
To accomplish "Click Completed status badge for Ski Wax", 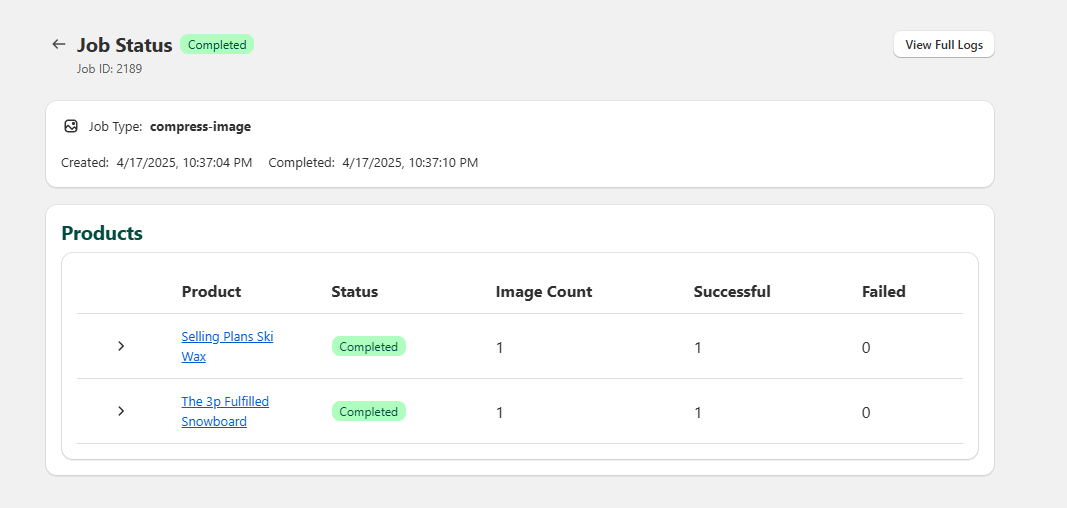I will tap(368, 347).
